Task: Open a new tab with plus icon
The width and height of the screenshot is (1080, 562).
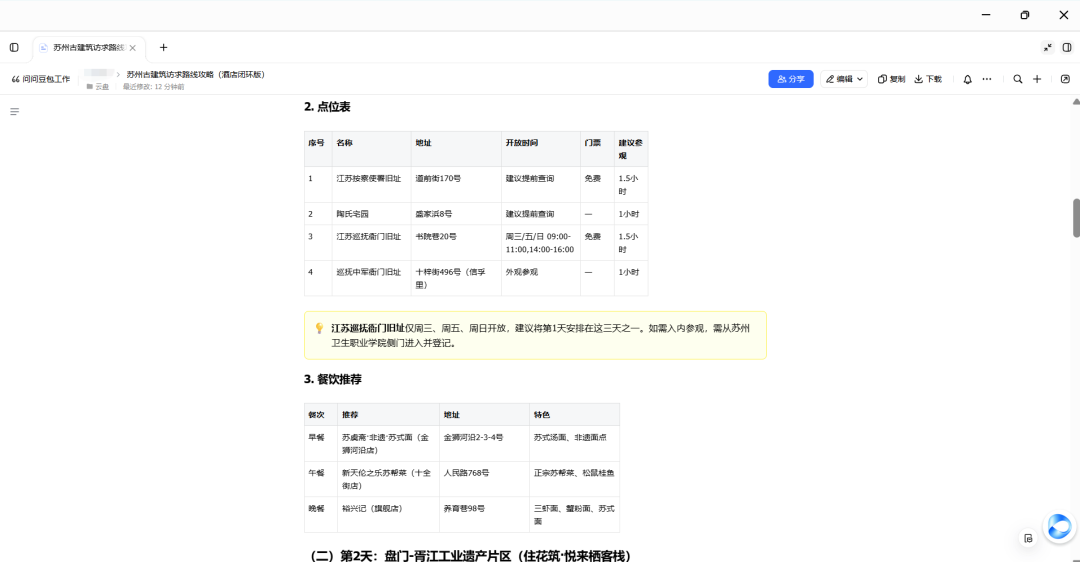Action: pyautogui.click(x=163, y=48)
